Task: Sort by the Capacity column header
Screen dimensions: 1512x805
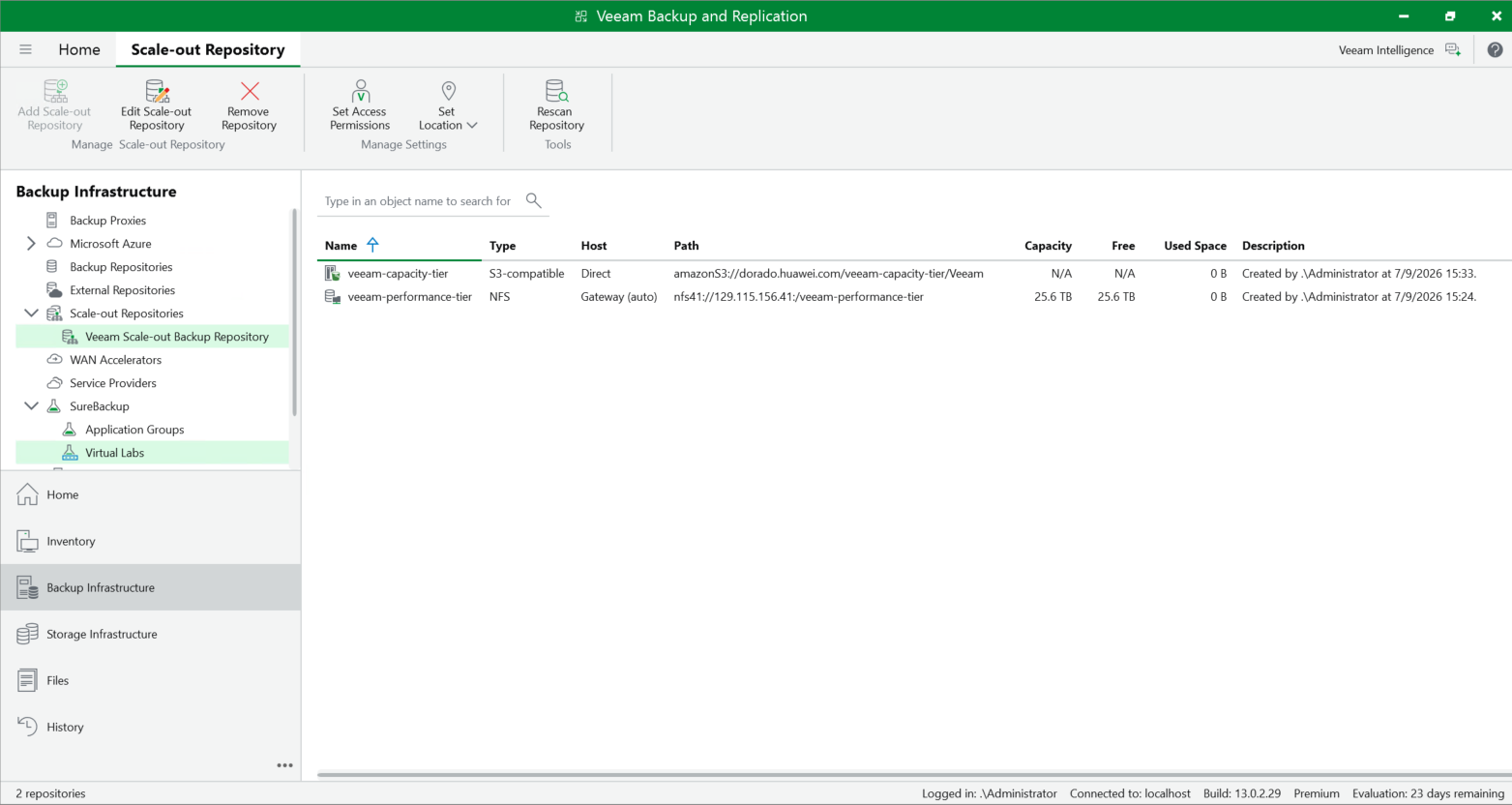Action: point(1048,246)
